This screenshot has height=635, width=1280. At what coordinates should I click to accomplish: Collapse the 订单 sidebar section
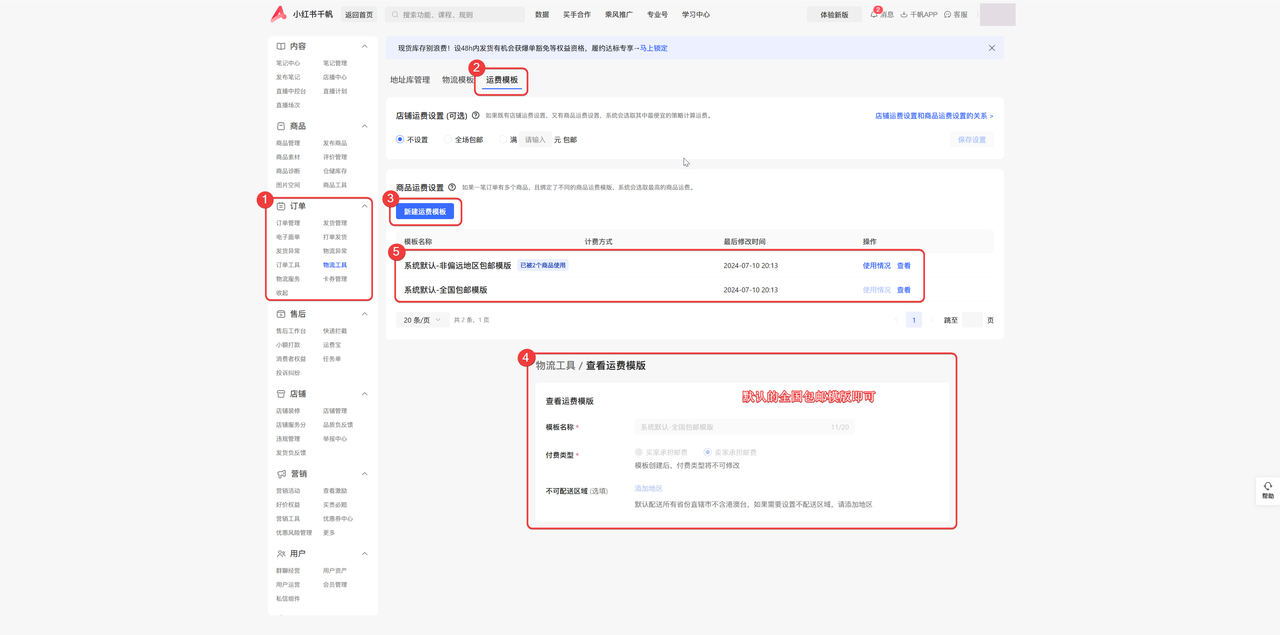tap(364, 206)
